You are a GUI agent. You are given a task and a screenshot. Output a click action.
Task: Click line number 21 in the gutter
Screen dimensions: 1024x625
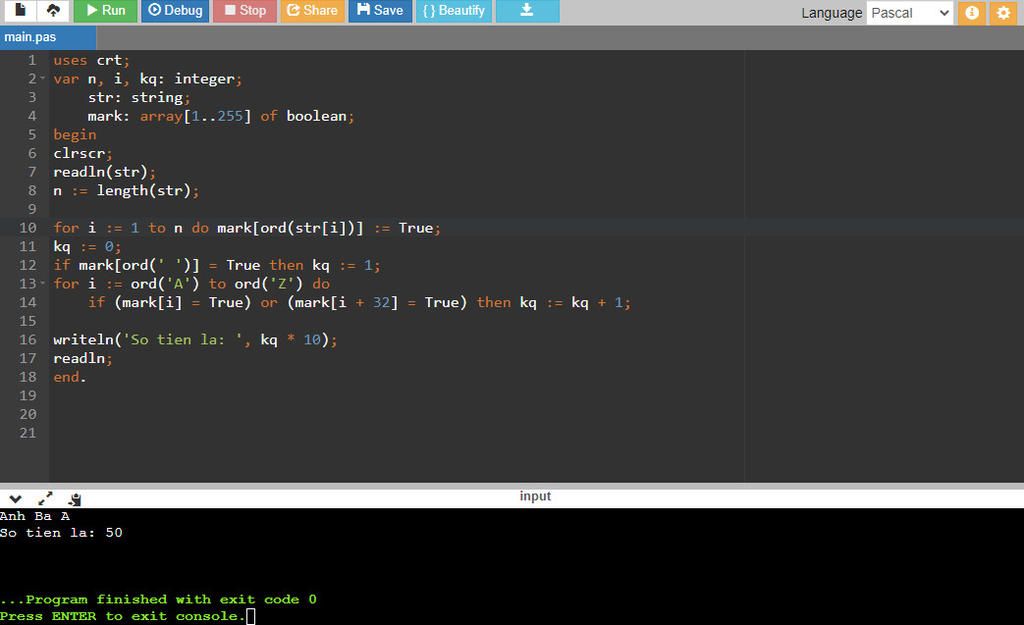(28, 433)
